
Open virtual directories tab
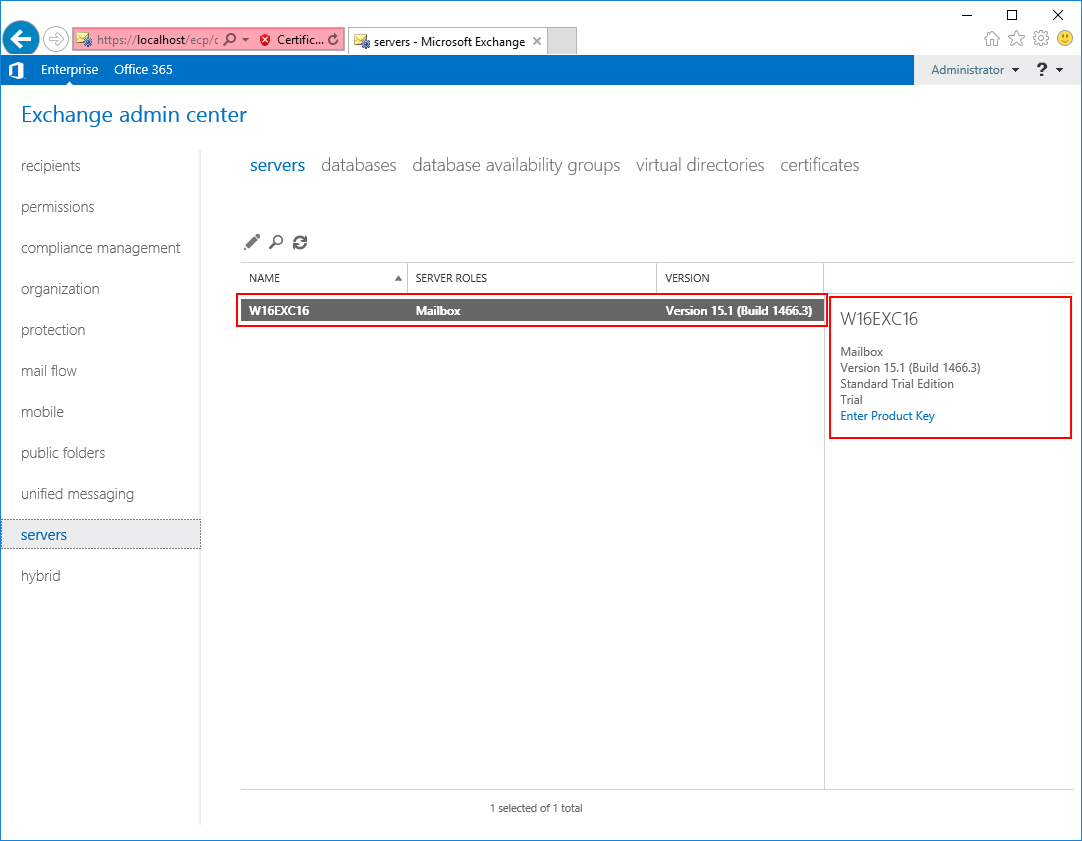700,165
